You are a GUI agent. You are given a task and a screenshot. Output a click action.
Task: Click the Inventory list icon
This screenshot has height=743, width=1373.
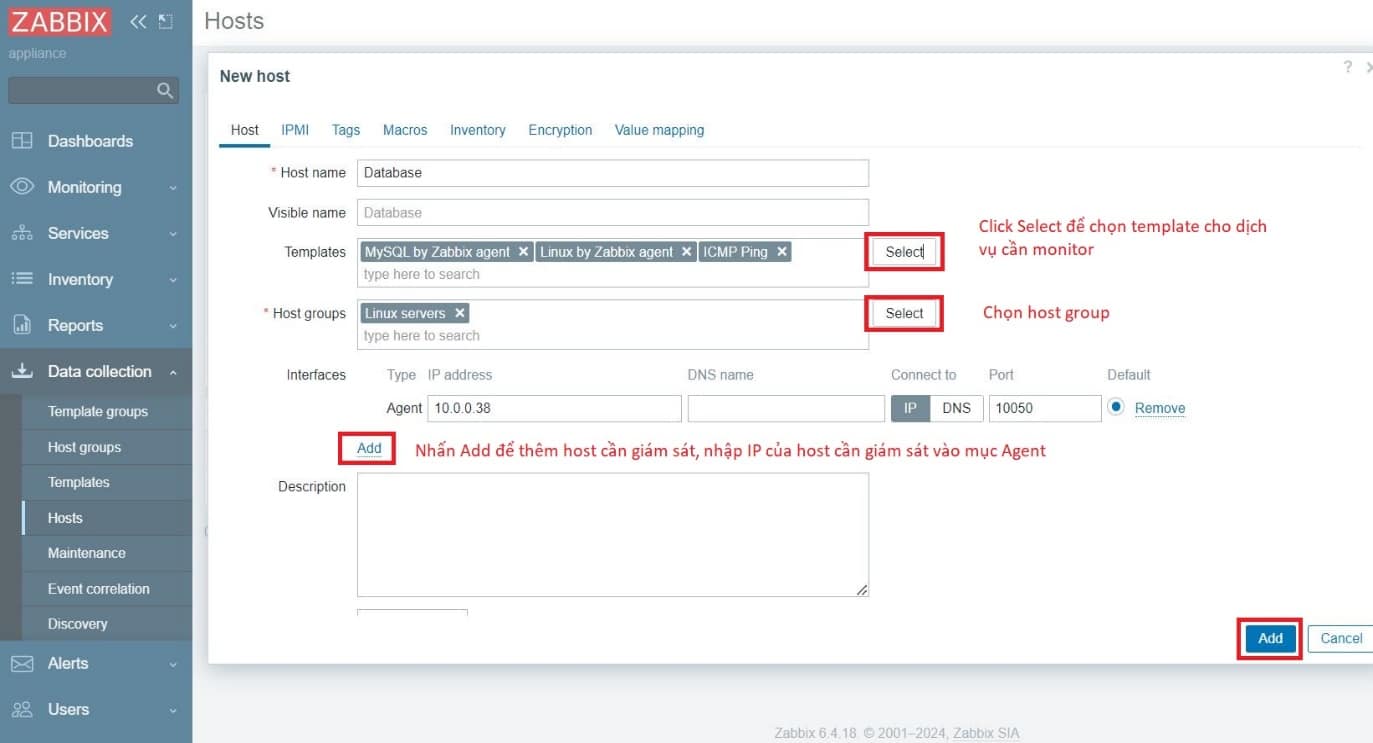pyautogui.click(x=22, y=279)
